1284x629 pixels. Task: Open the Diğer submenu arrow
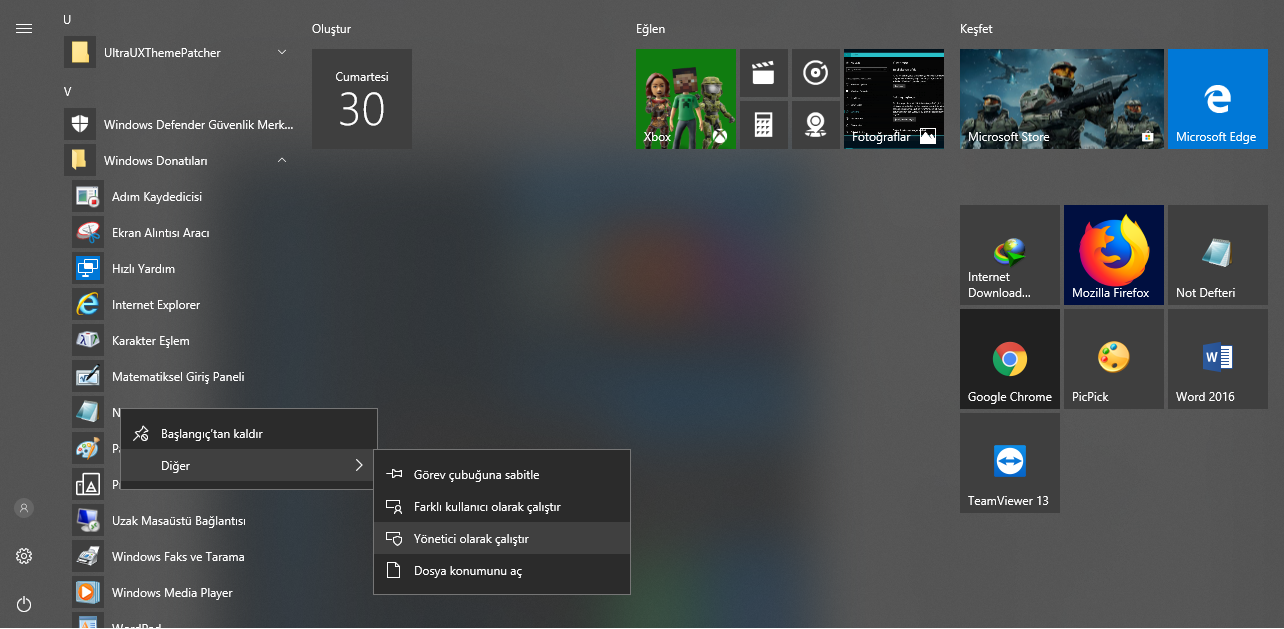[358, 465]
